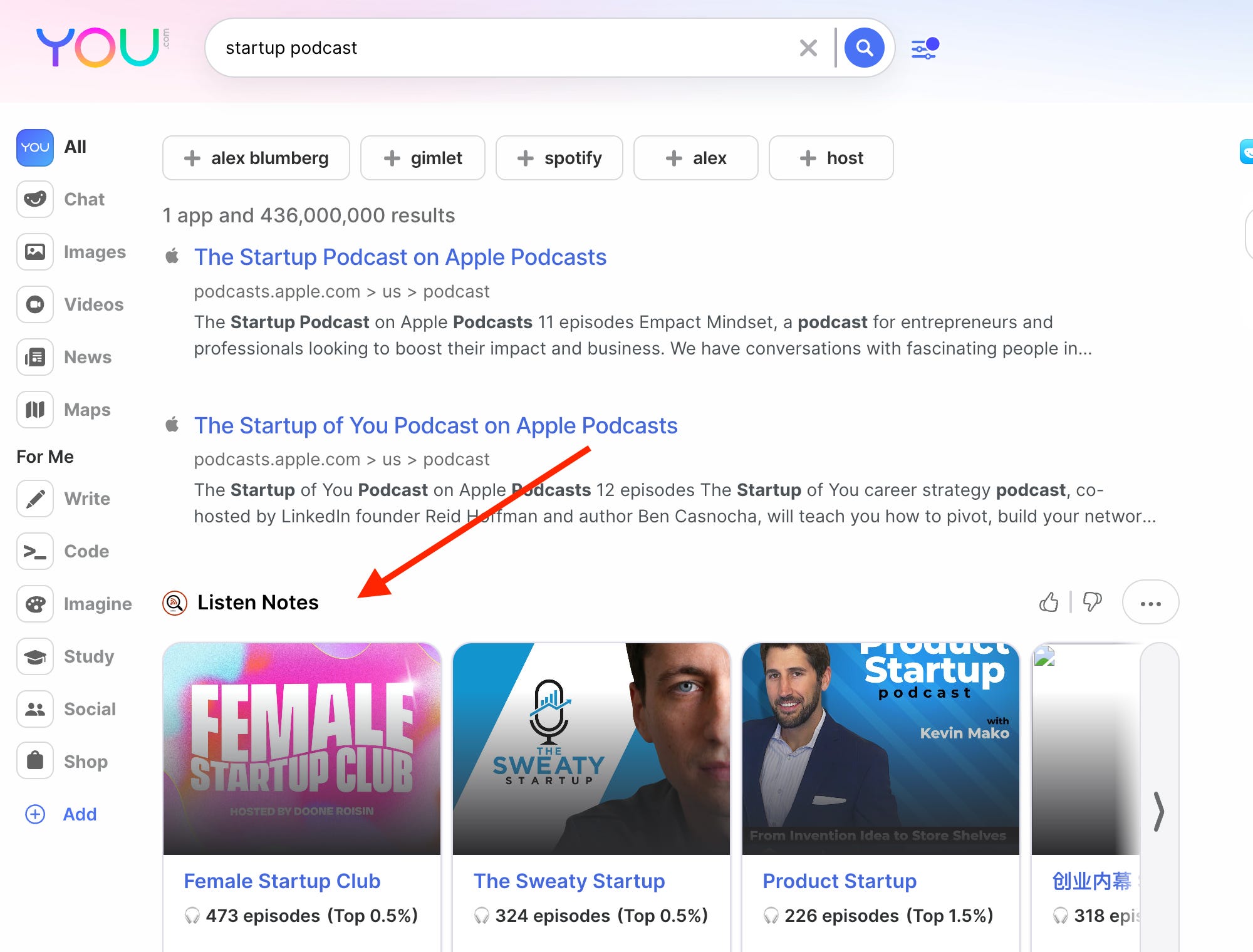Advance podcast carousel with right chevron
The image size is (1253, 952).
(1159, 812)
